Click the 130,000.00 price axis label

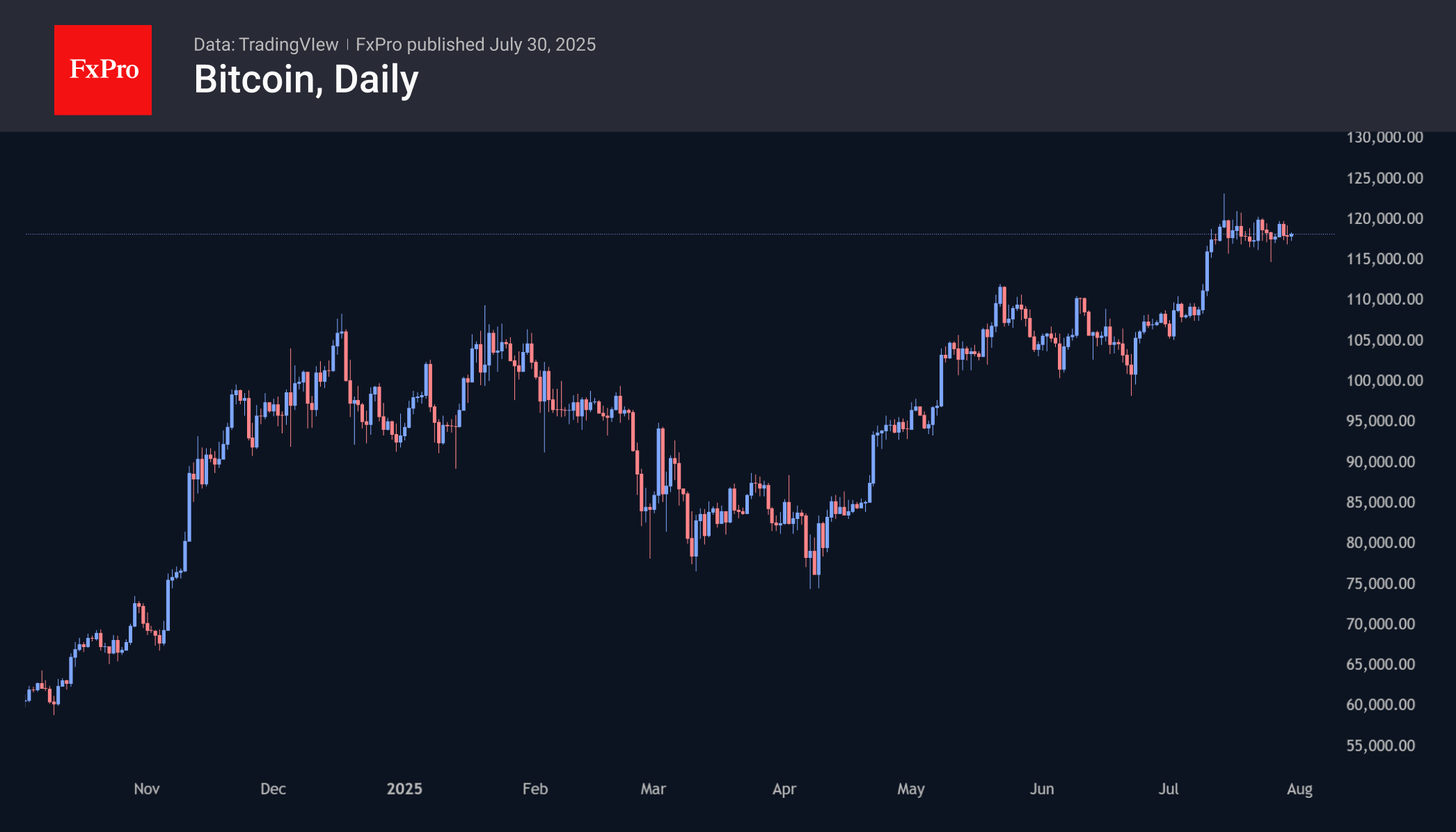pyautogui.click(x=1384, y=137)
